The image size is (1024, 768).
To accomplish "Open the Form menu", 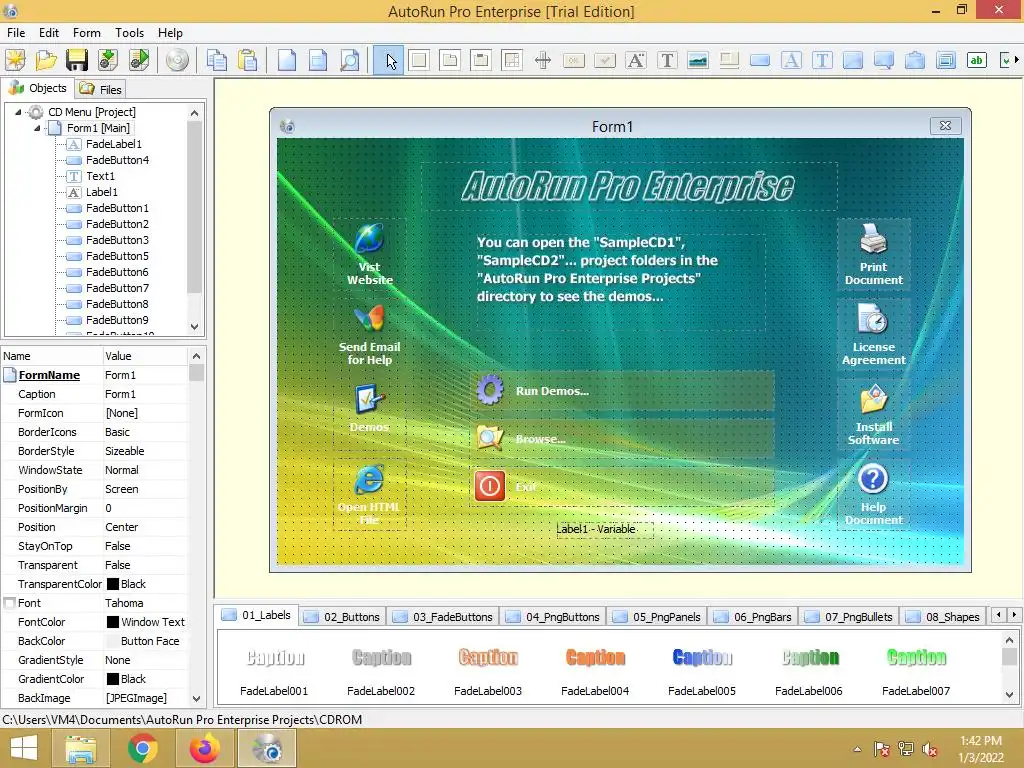I will pyautogui.click(x=87, y=33).
